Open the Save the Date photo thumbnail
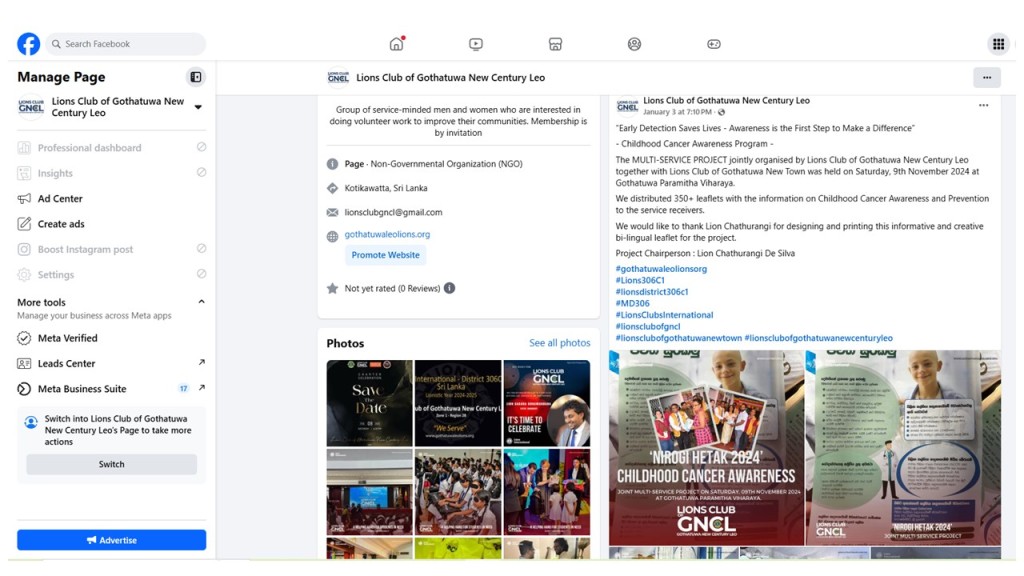Viewport: 1024px width, 576px height. click(x=370, y=403)
